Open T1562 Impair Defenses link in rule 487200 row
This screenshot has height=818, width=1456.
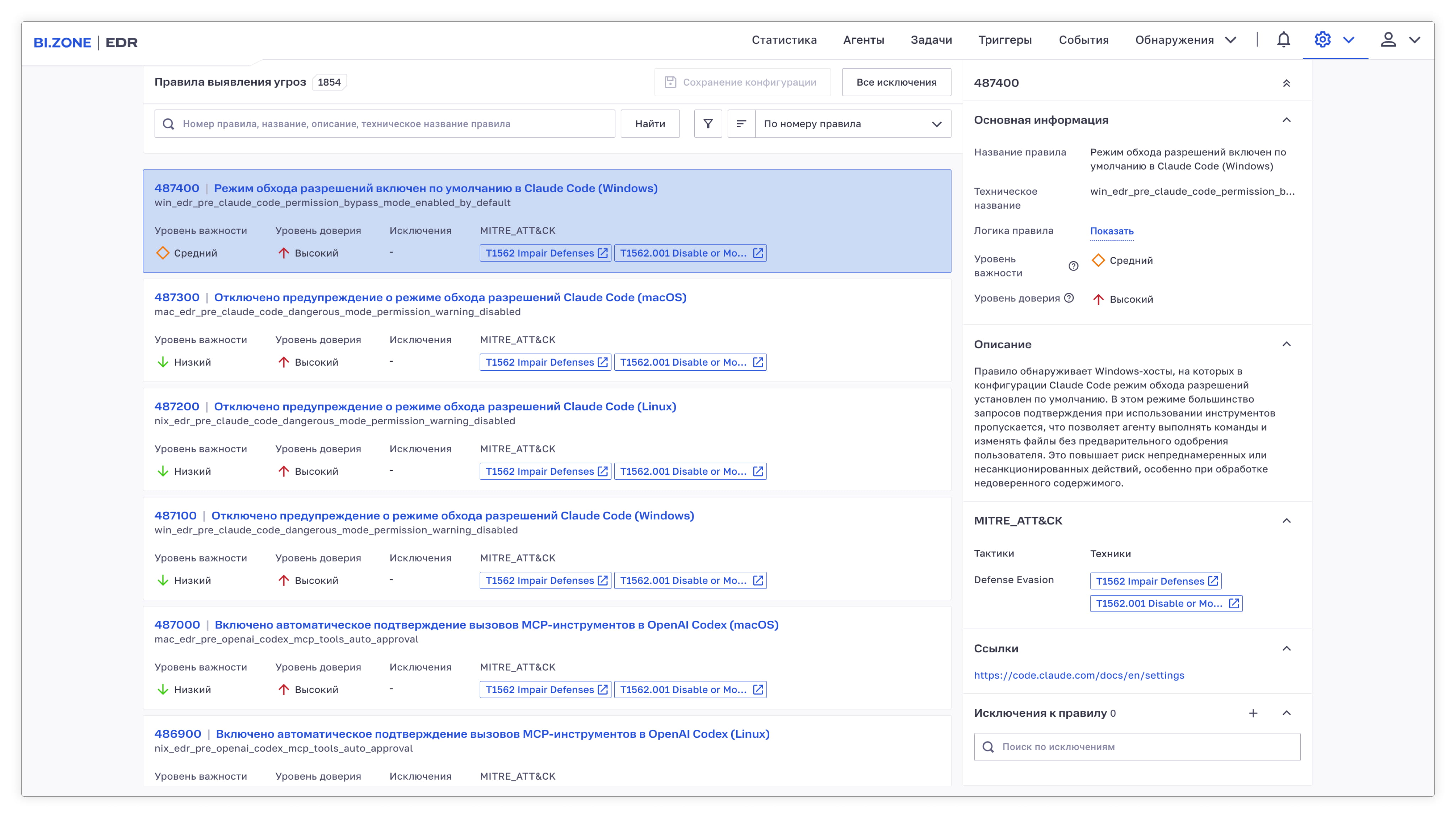tap(545, 471)
